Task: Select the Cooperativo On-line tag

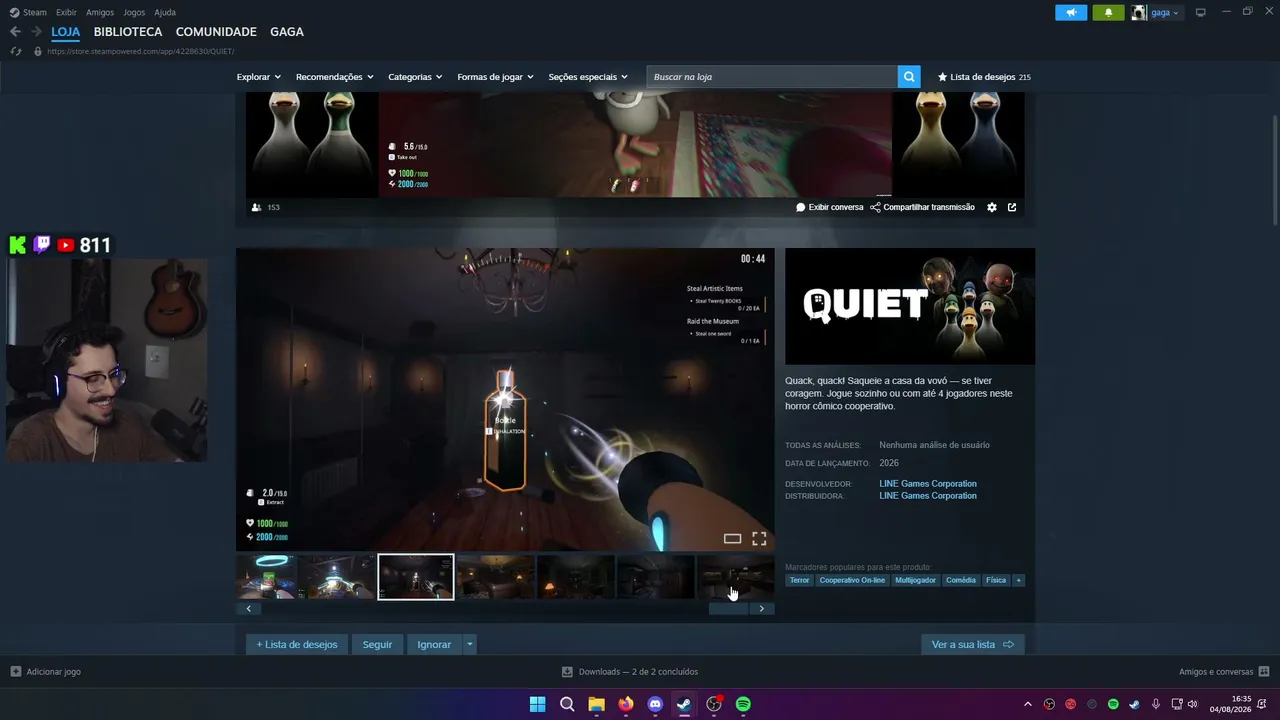Action: point(852,580)
